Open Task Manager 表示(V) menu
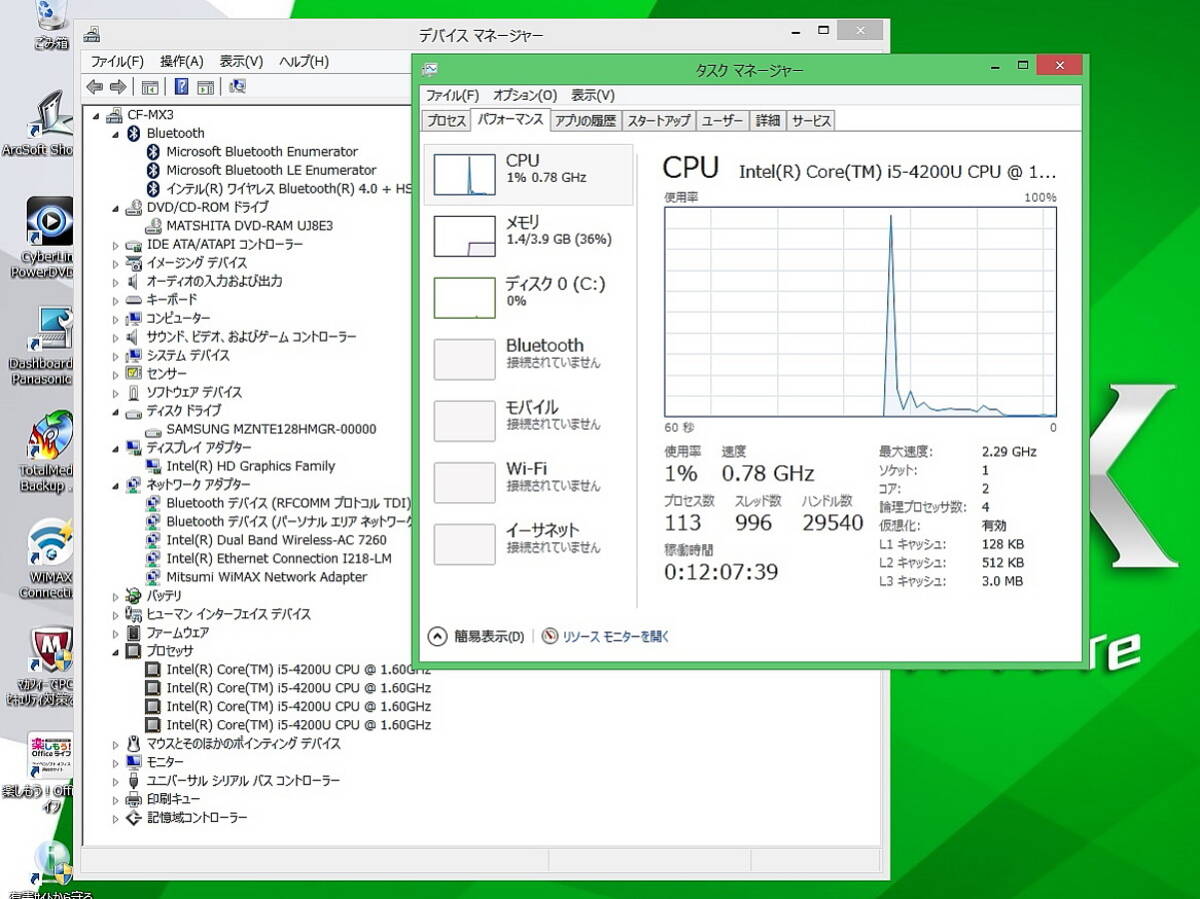1200x899 pixels. tap(593, 96)
